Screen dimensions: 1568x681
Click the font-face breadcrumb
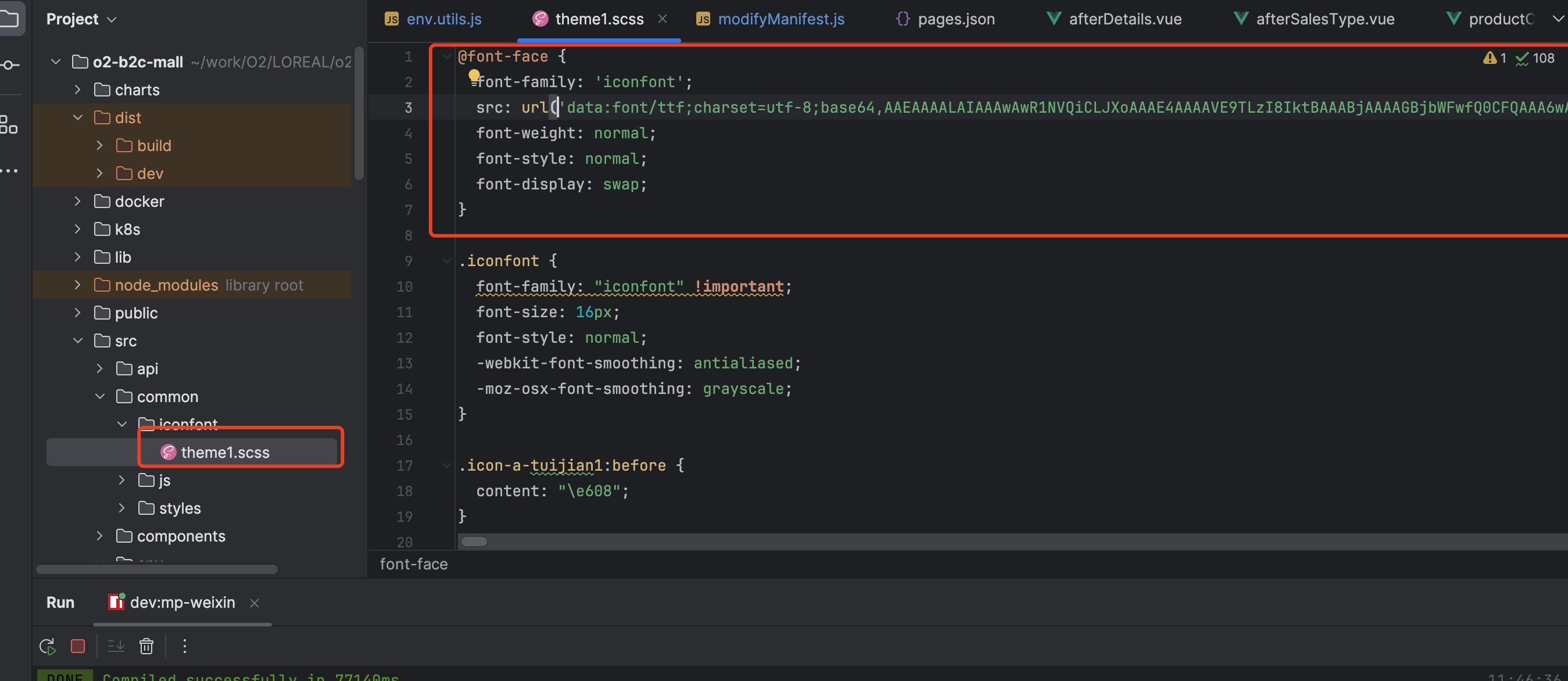tap(414, 564)
